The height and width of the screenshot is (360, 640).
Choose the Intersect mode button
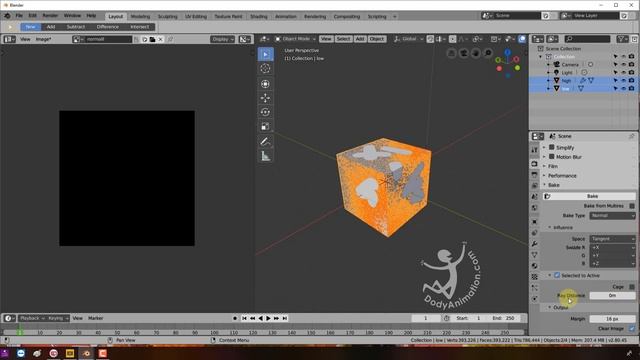coord(140,27)
